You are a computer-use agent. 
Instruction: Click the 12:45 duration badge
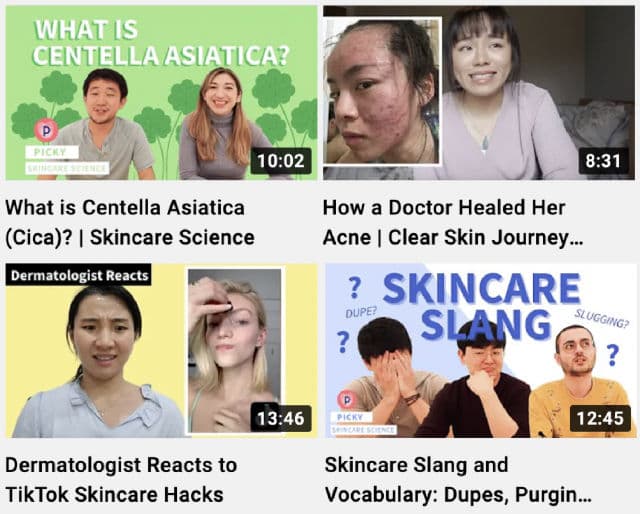tap(600, 418)
